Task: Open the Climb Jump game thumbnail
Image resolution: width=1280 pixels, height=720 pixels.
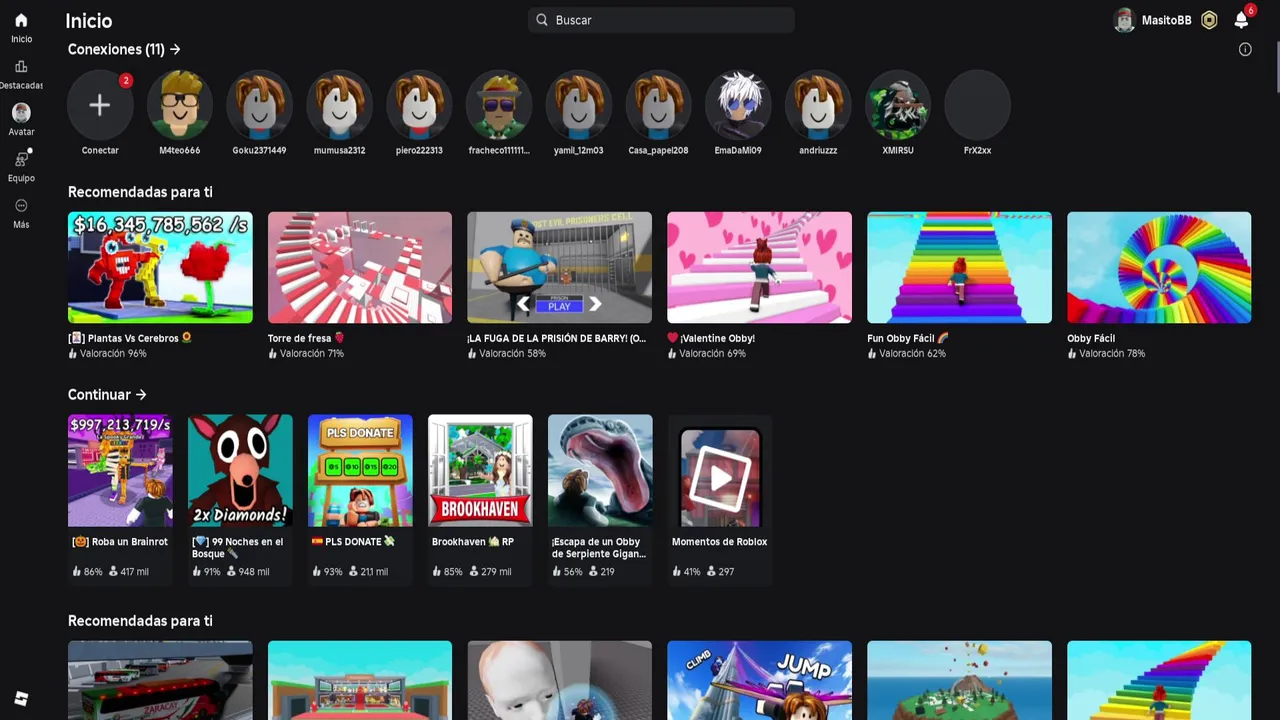Action: pyautogui.click(x=759, y=680)
